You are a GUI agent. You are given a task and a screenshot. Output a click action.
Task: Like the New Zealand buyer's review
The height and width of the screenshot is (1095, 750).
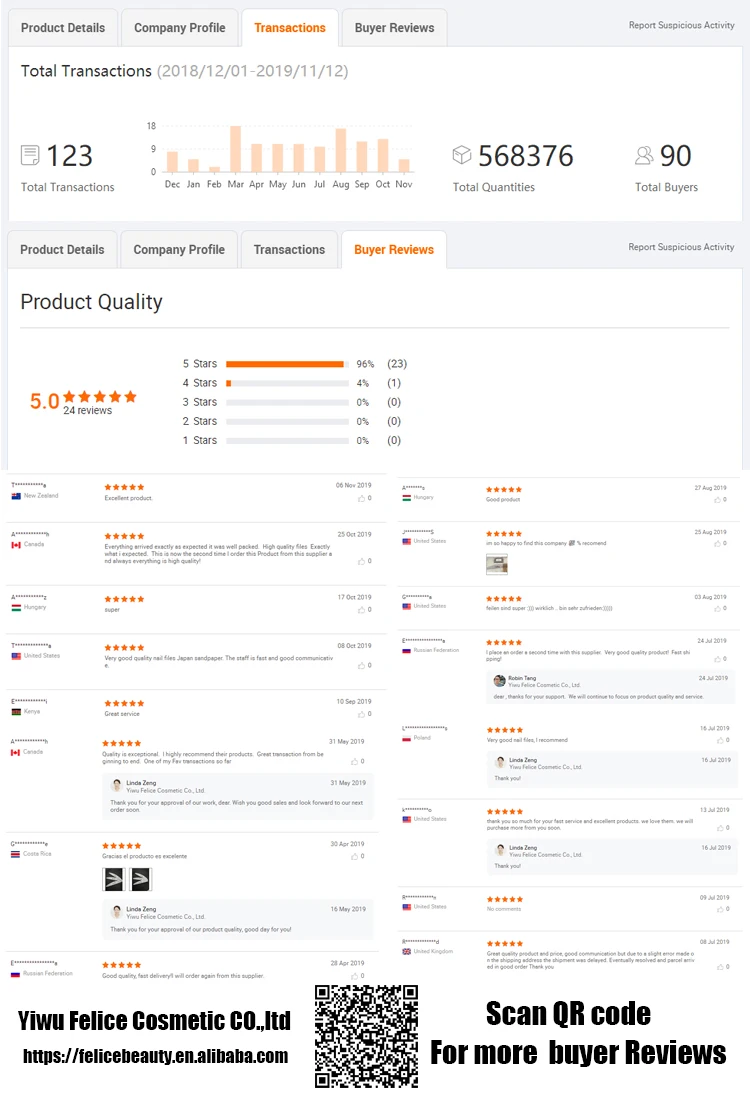[x=362, y=498]
